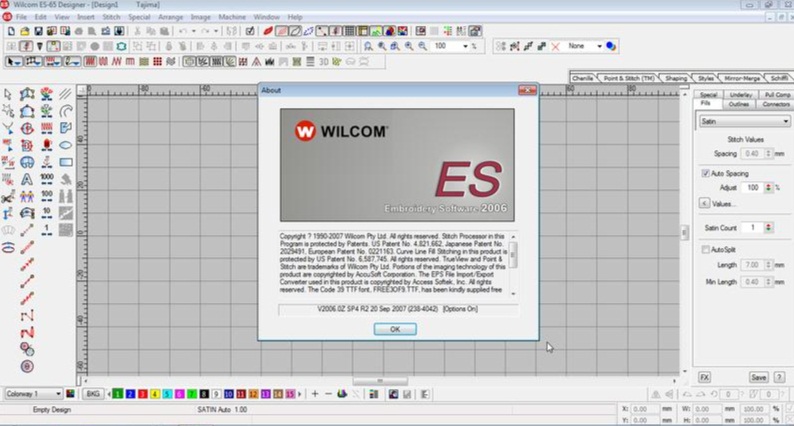Click the red grid fill stitch icon
The image size is (794, 426).
(157, 62)
